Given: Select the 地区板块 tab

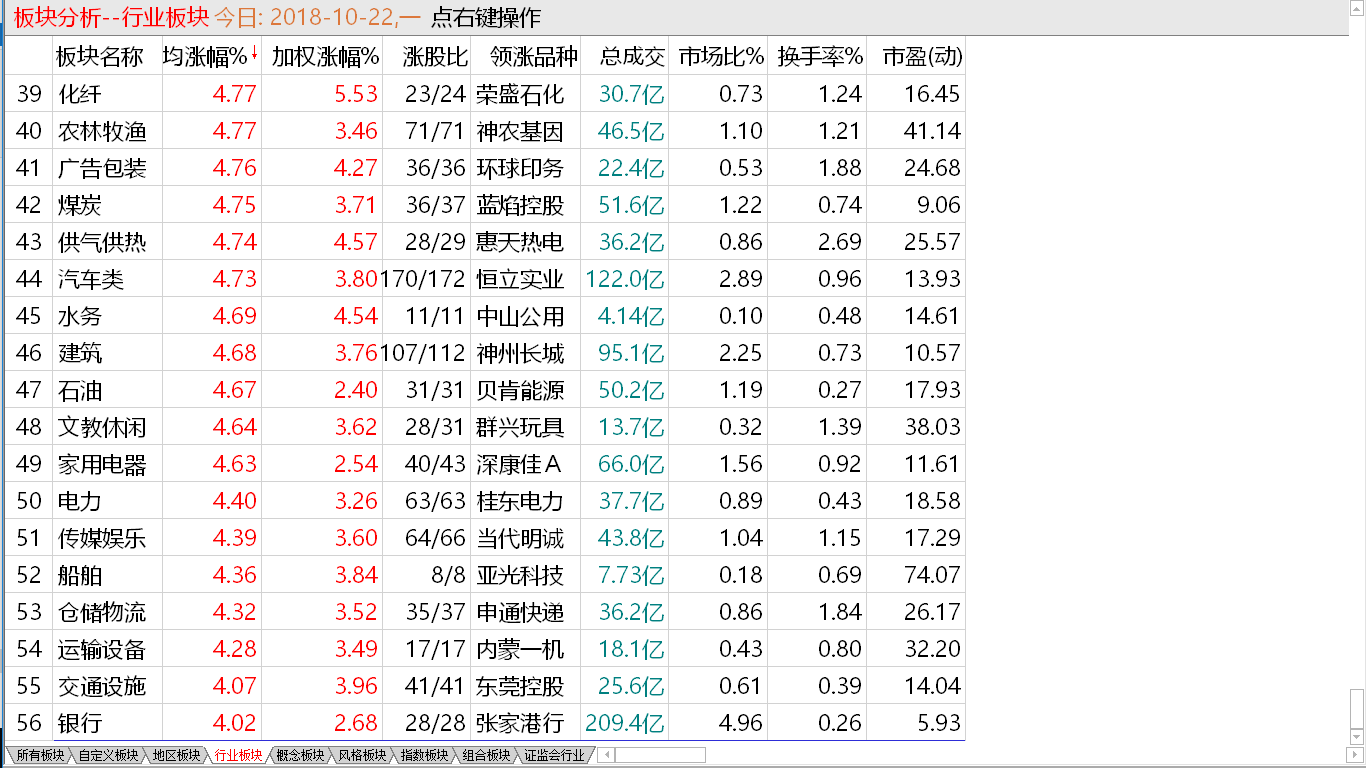Looking at the screenshot, I should click(176, 755).
